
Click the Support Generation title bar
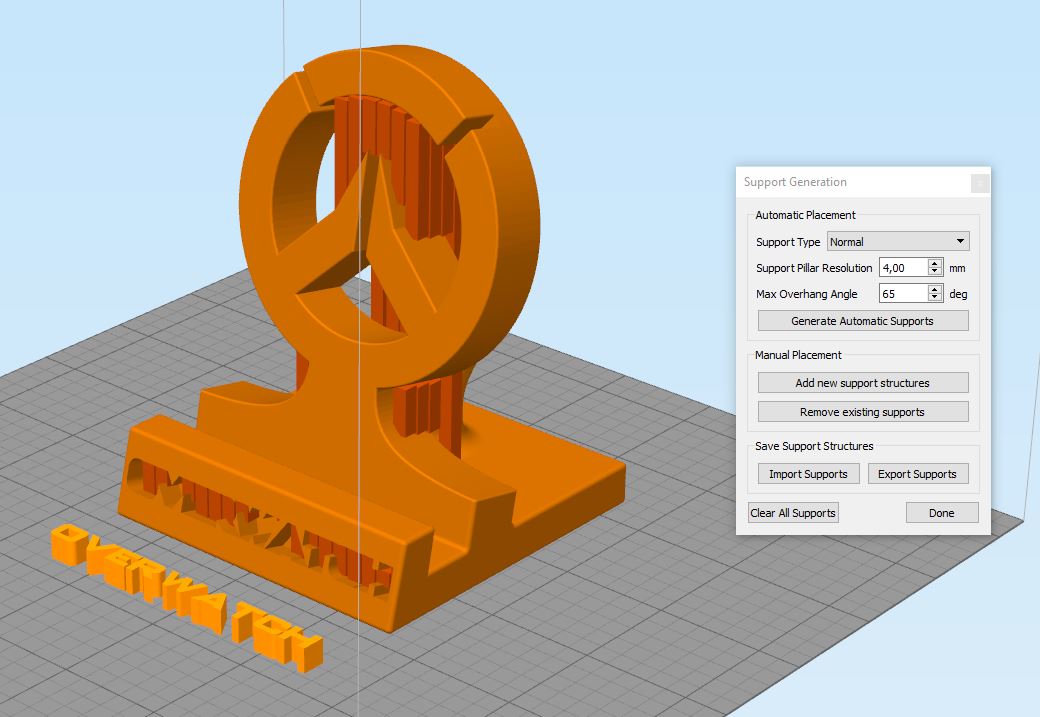pyautogui.click(x=856, y=182)
